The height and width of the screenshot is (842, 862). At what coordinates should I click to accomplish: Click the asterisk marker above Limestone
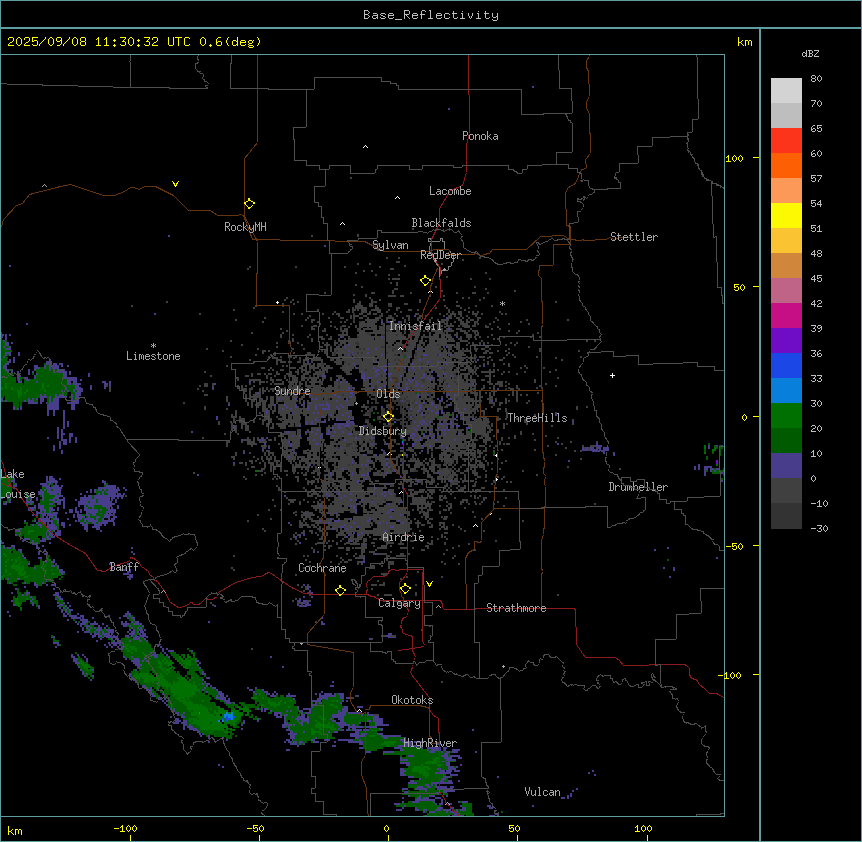153,346
